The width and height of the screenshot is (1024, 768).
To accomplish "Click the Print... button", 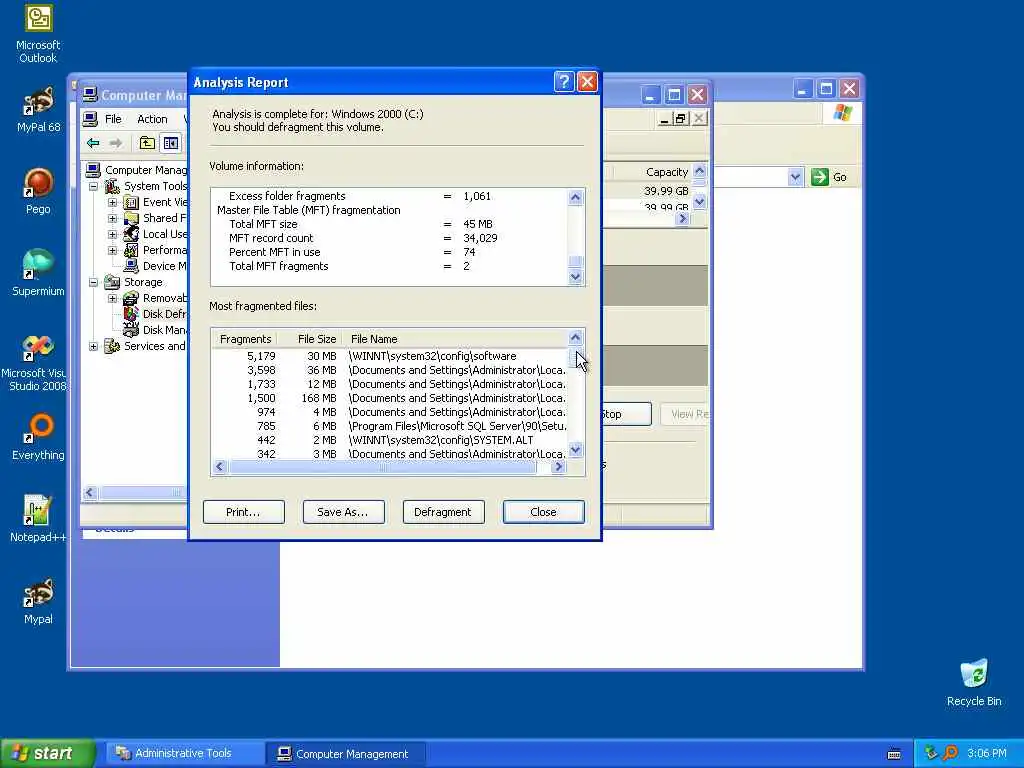I will [x=244, y=512].
